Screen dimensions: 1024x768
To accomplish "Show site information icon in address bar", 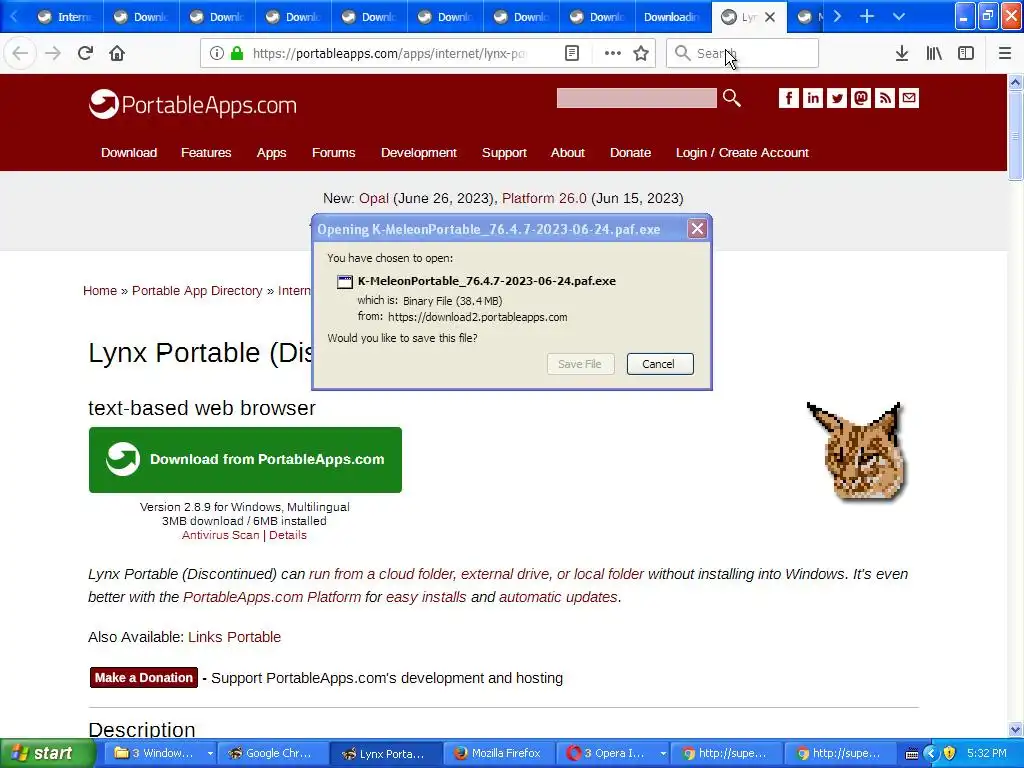I will (217, 53).
